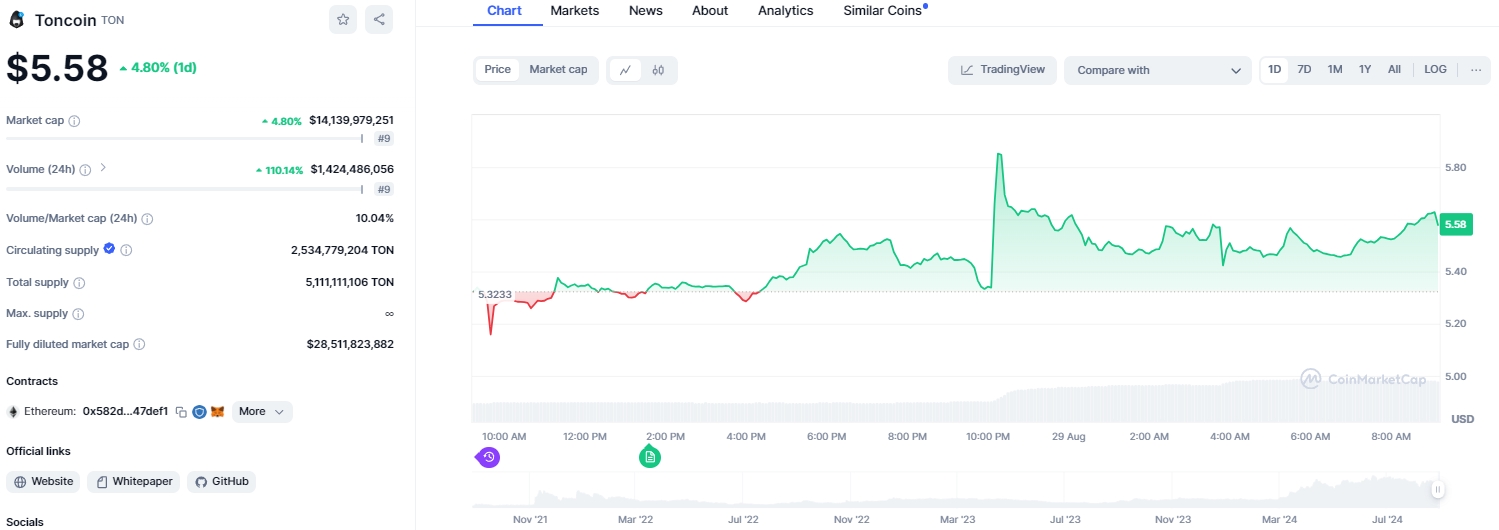Open Total supply info icon
This screenshot has width=1499, height=530.
click(x=79, y=283)
